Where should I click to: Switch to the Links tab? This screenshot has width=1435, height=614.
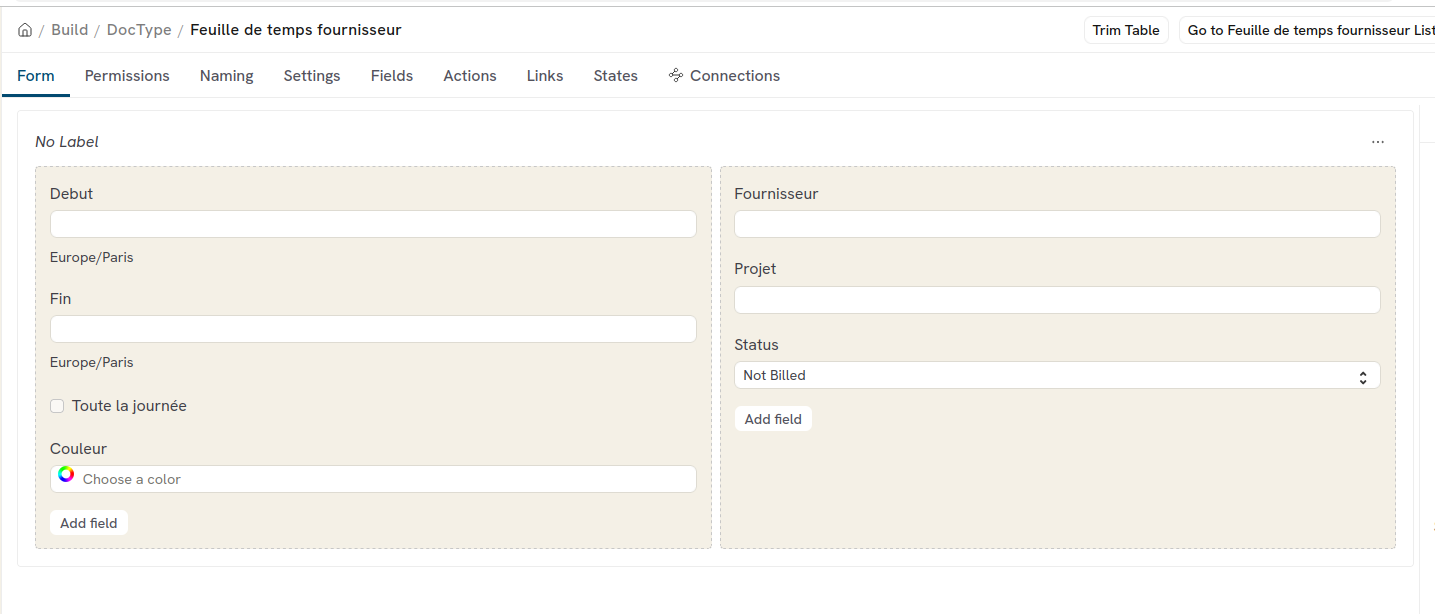(x=545, y=76)
